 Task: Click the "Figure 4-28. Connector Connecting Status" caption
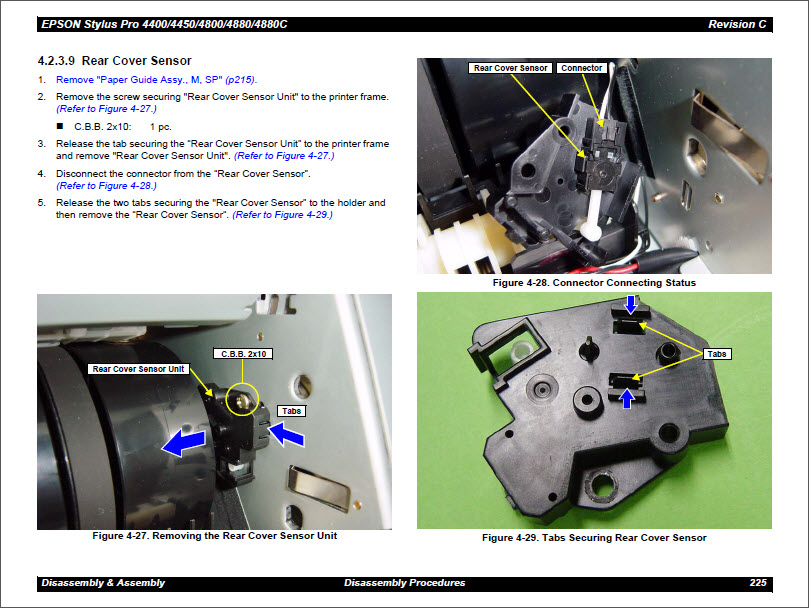tap(594, 283)
